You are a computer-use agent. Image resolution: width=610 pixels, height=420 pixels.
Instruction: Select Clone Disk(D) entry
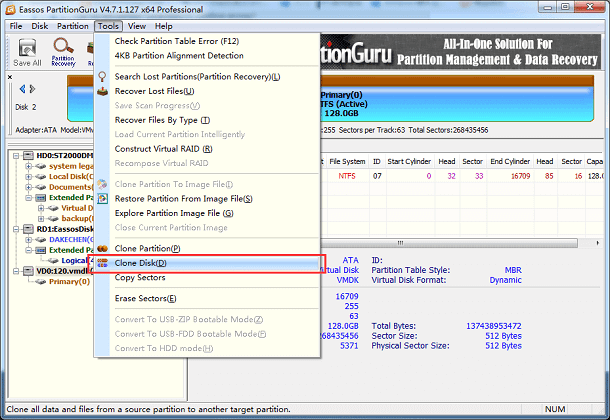coord(207,263)
